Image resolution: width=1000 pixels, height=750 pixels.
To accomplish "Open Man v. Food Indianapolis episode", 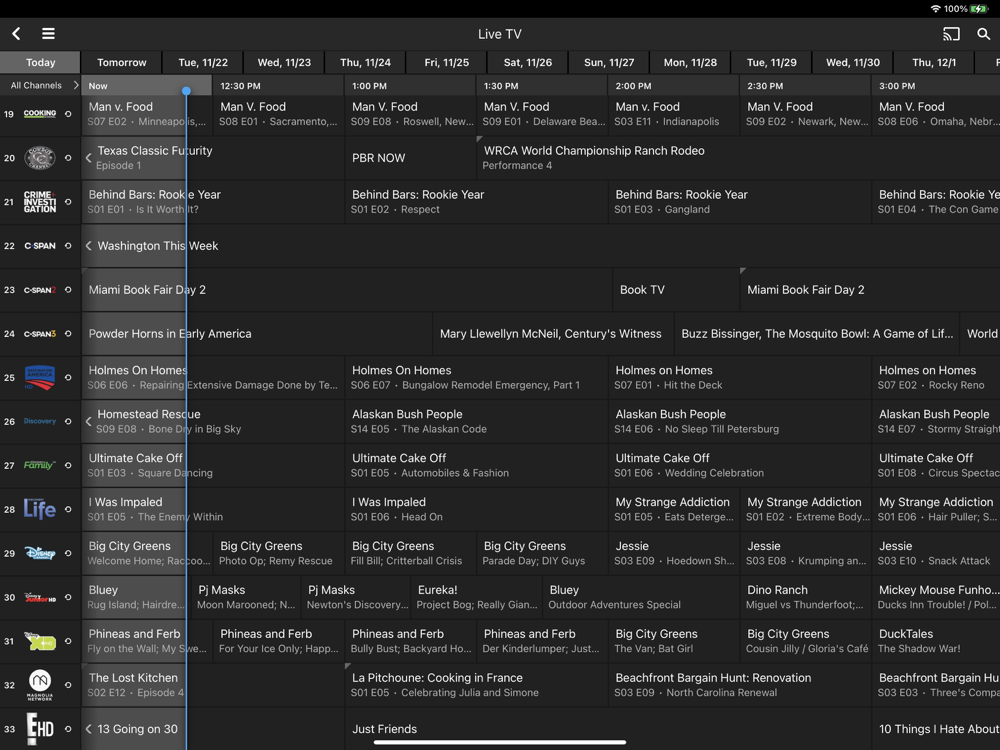I will (x=673, y=114).
